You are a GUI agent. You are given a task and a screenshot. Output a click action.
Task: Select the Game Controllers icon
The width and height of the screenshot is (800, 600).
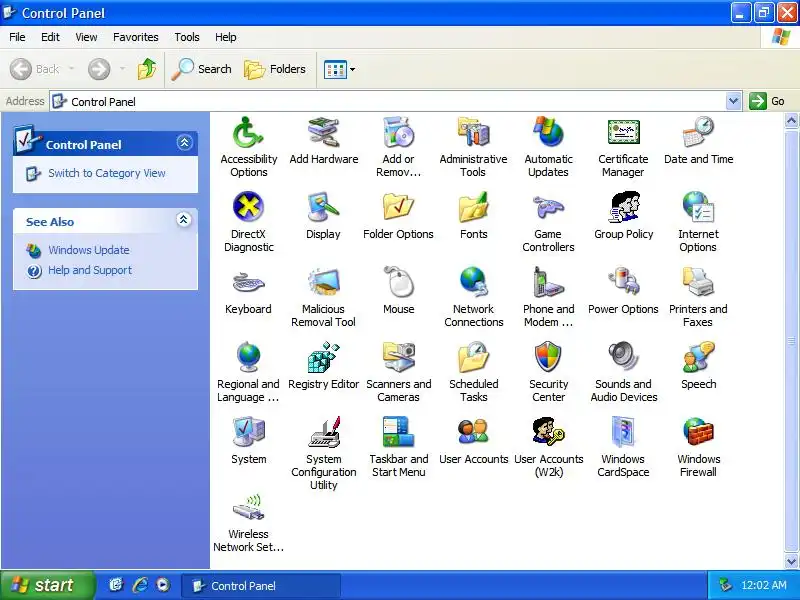click(548, 208)
